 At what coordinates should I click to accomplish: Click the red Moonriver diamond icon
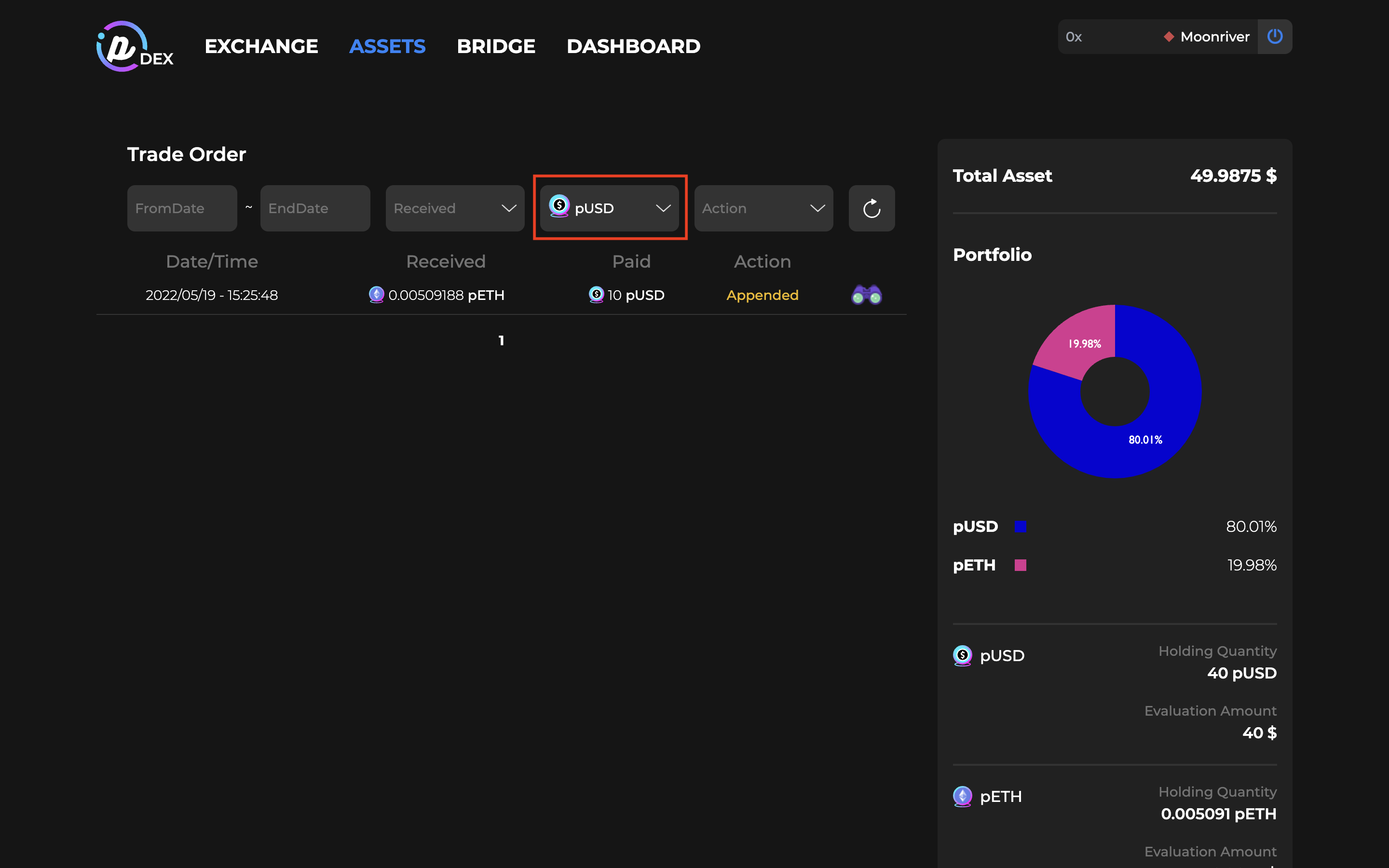(1169, 37)
